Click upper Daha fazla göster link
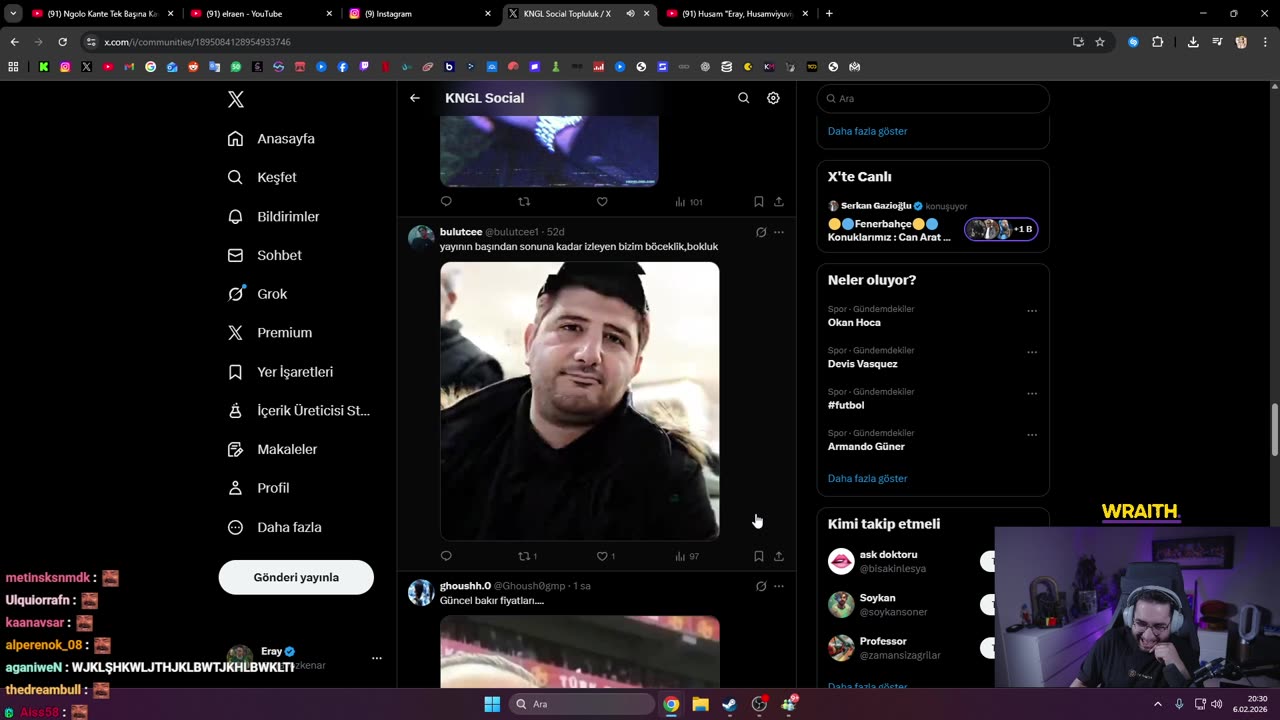Screen dimensions: 1280x720 point(867,131)
